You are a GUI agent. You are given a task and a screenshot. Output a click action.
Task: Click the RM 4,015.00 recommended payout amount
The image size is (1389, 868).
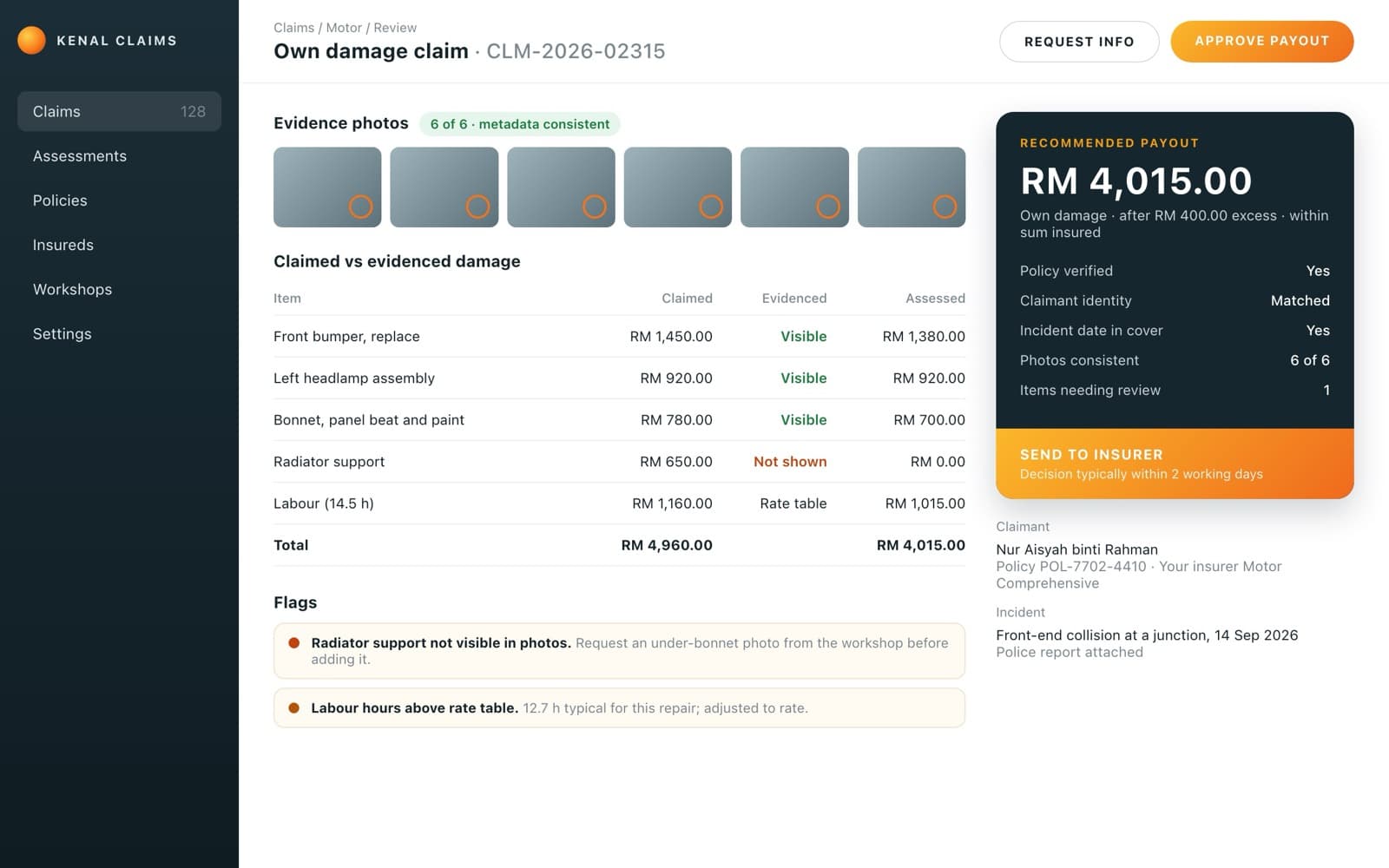point(1136,181)
